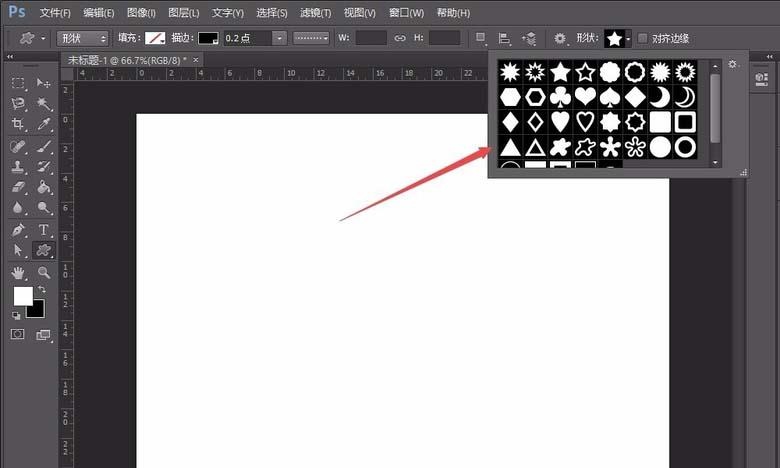Click the H height input field

coord(444,38)
